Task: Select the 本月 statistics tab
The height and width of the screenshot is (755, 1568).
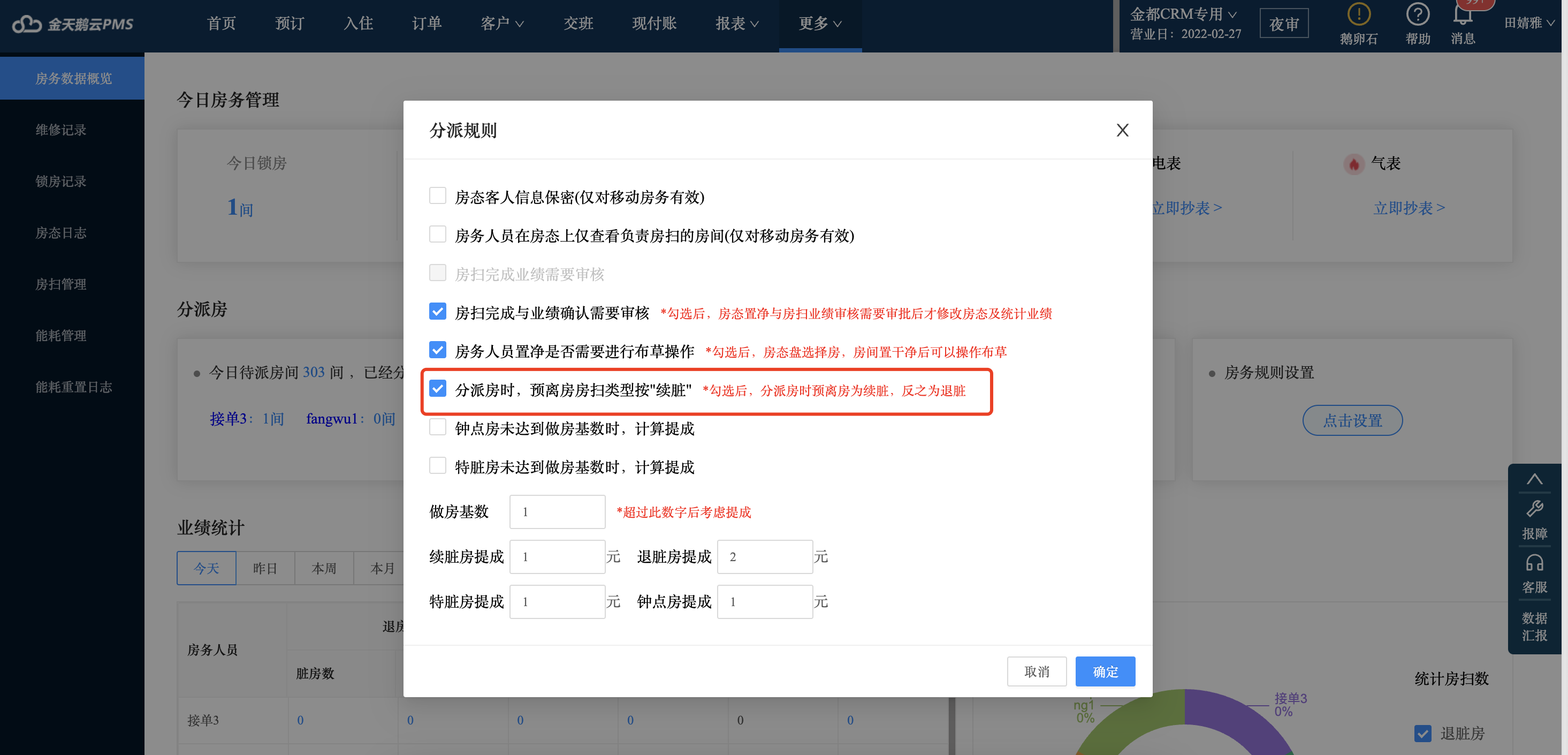Action: (382, 568)
